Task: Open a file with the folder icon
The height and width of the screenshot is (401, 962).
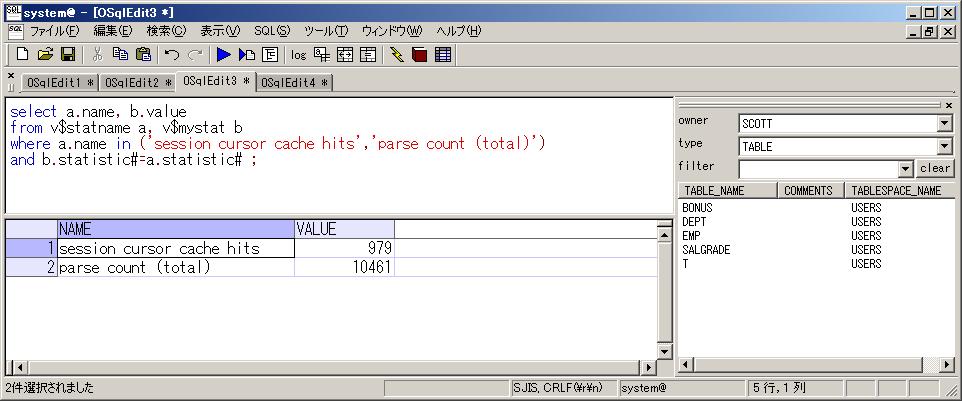Action: click(46, 55)
